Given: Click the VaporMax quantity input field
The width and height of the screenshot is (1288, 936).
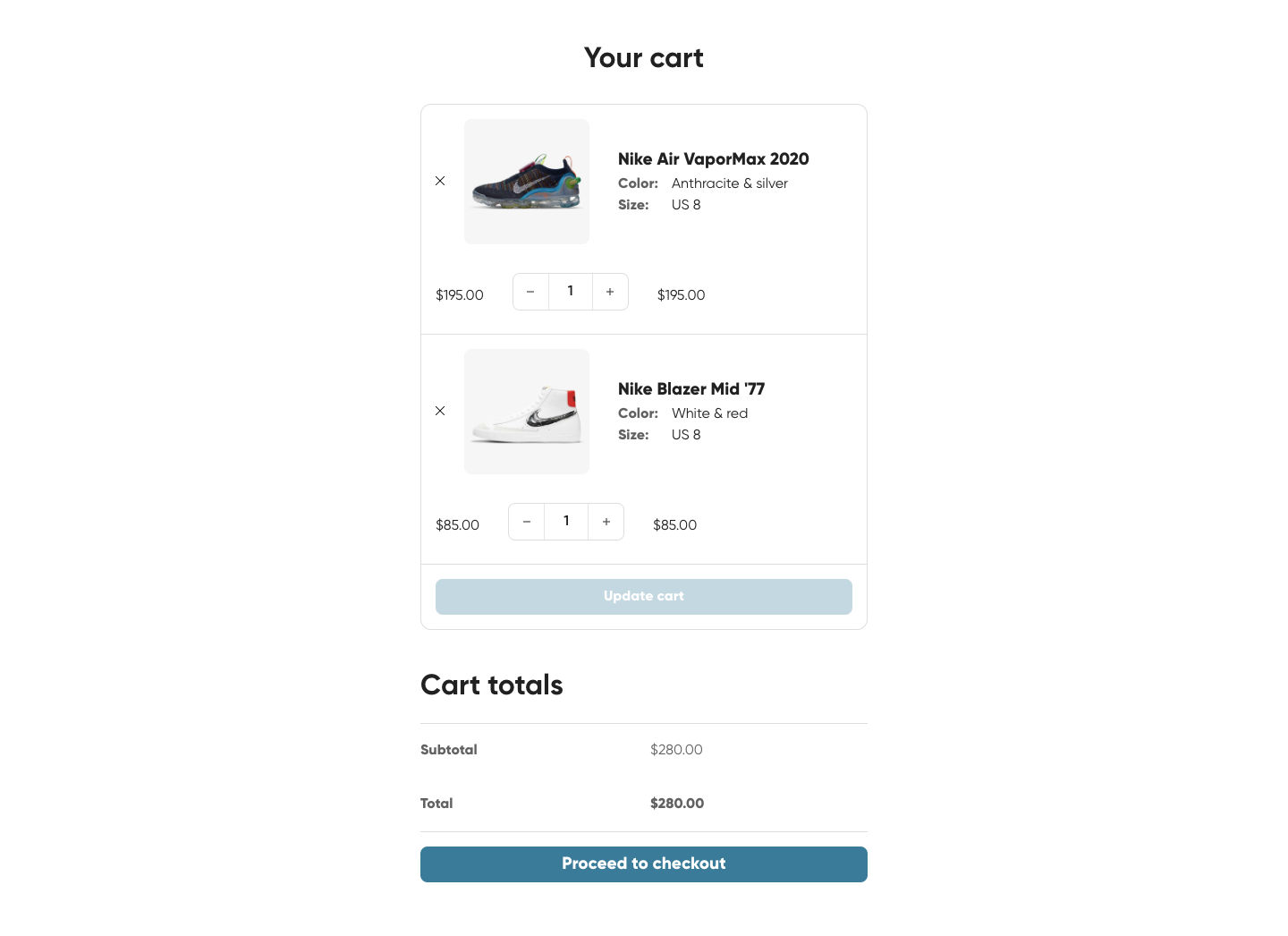Looking at the screenshot, I should [571, 292].
